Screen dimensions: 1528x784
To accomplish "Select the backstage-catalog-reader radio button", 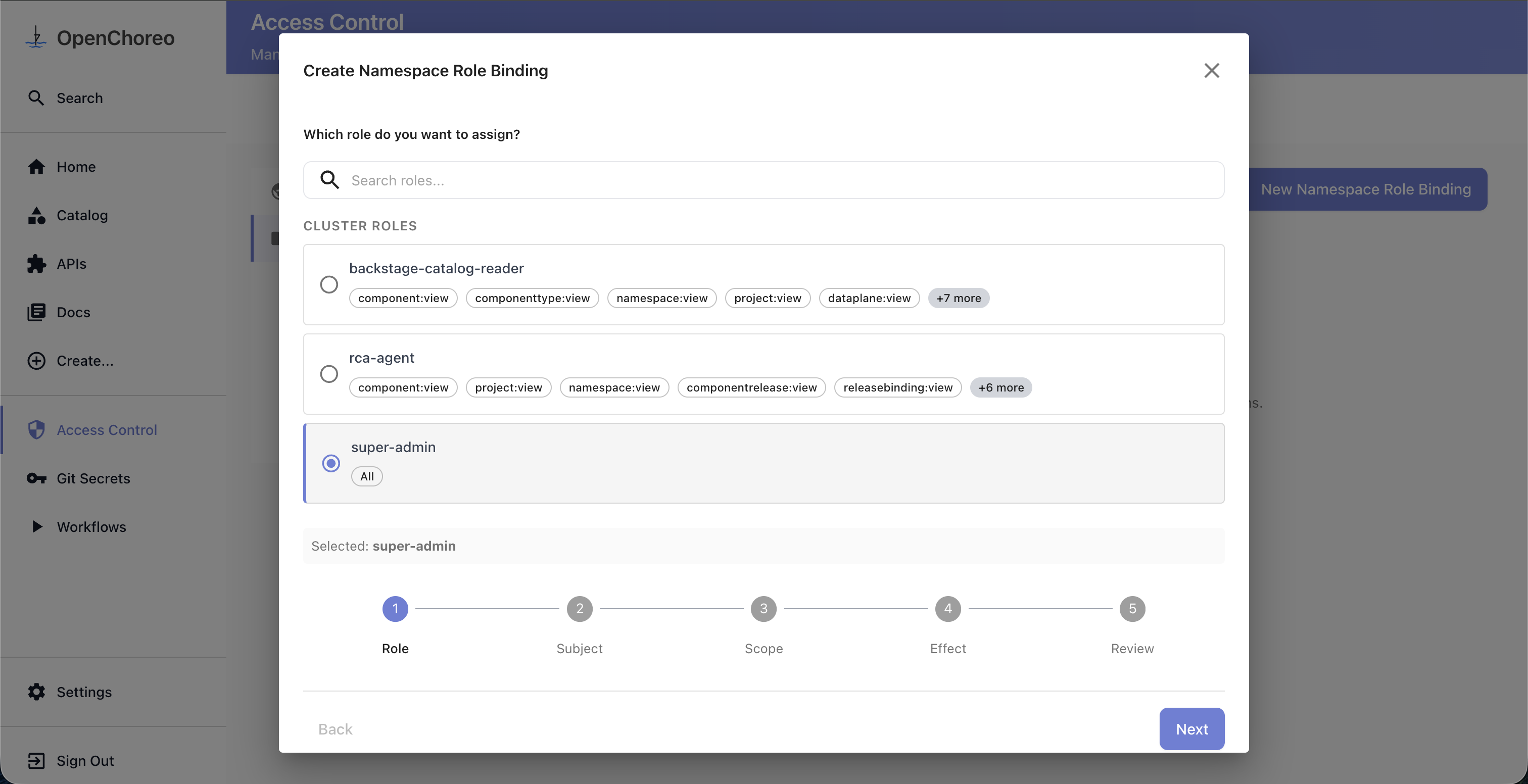I will pos(329,285).
